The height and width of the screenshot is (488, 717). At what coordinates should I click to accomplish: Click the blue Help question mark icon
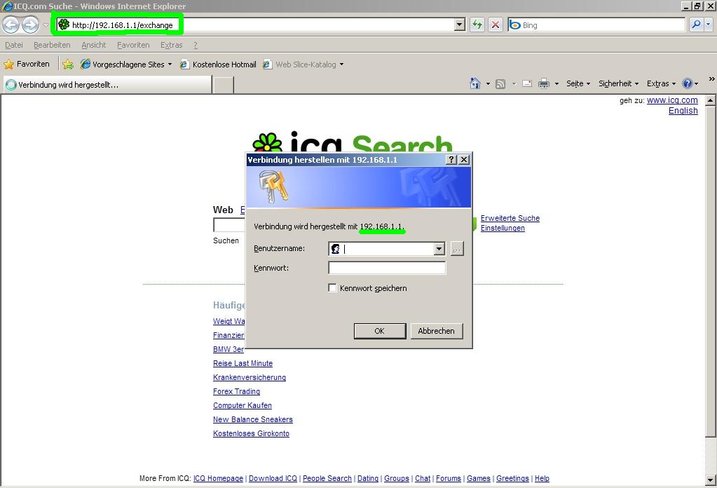click(x=687, y=84)
